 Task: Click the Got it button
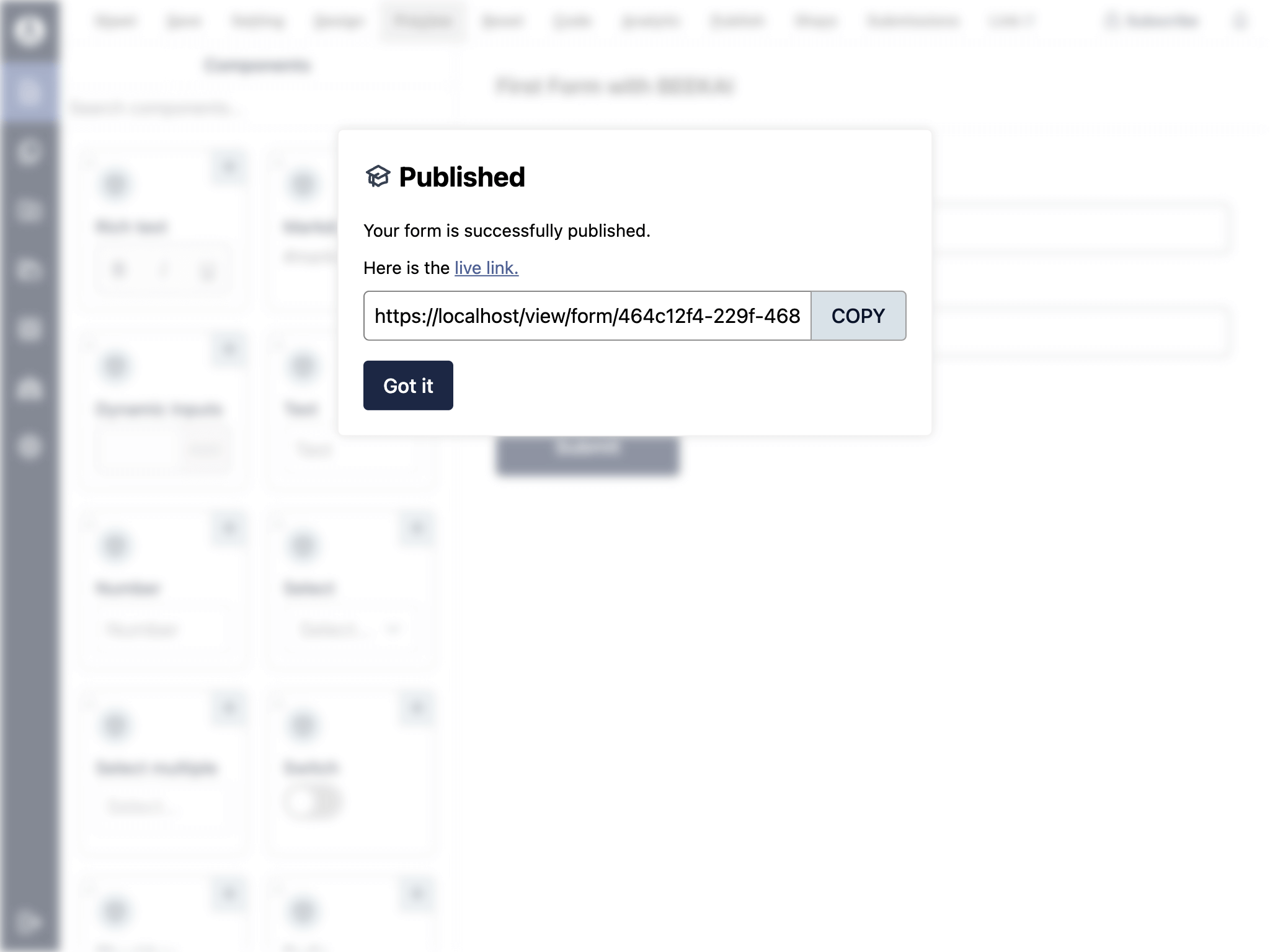pos(408,385)
